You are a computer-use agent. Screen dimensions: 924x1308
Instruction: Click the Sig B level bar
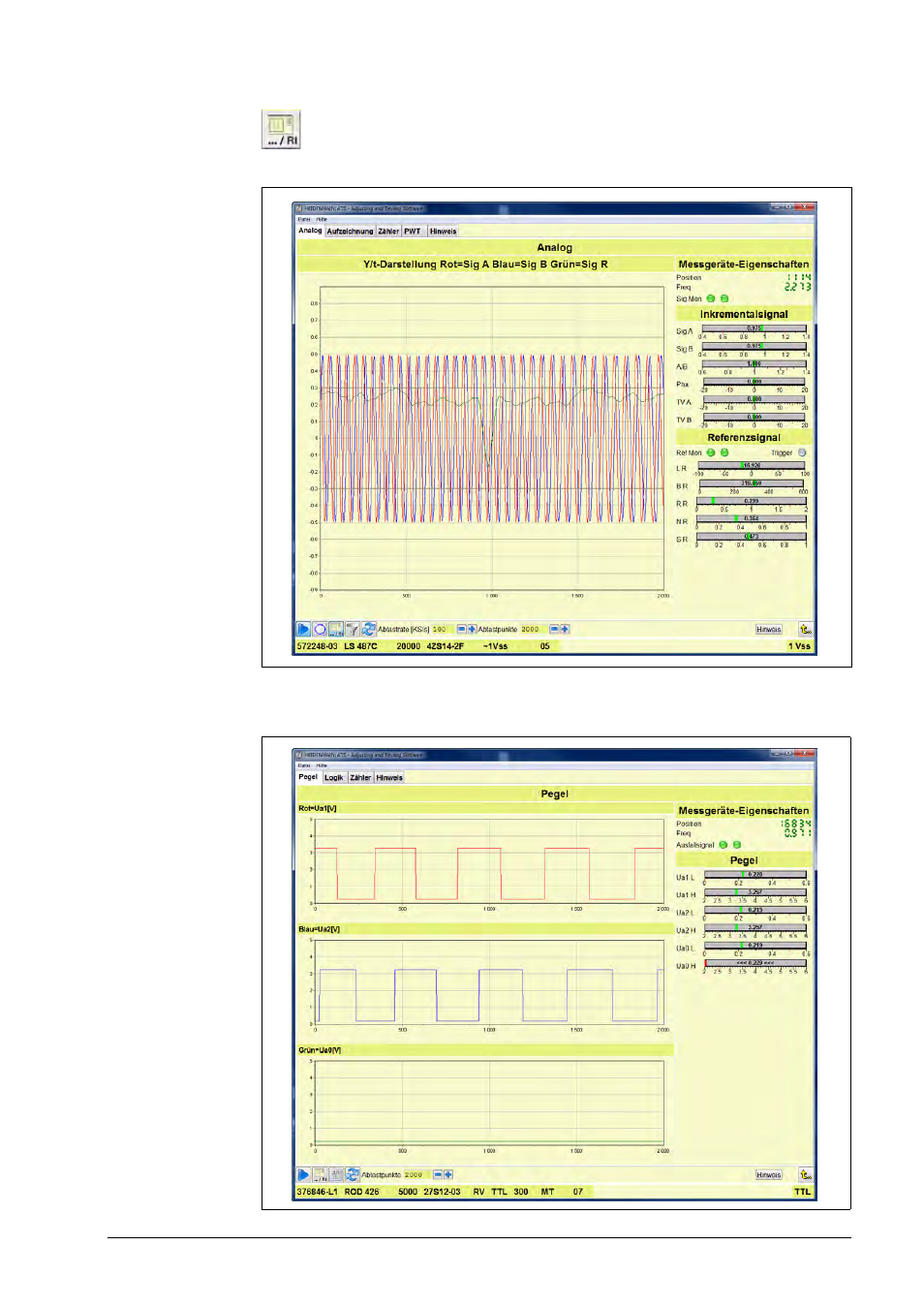tap(755, 347)
